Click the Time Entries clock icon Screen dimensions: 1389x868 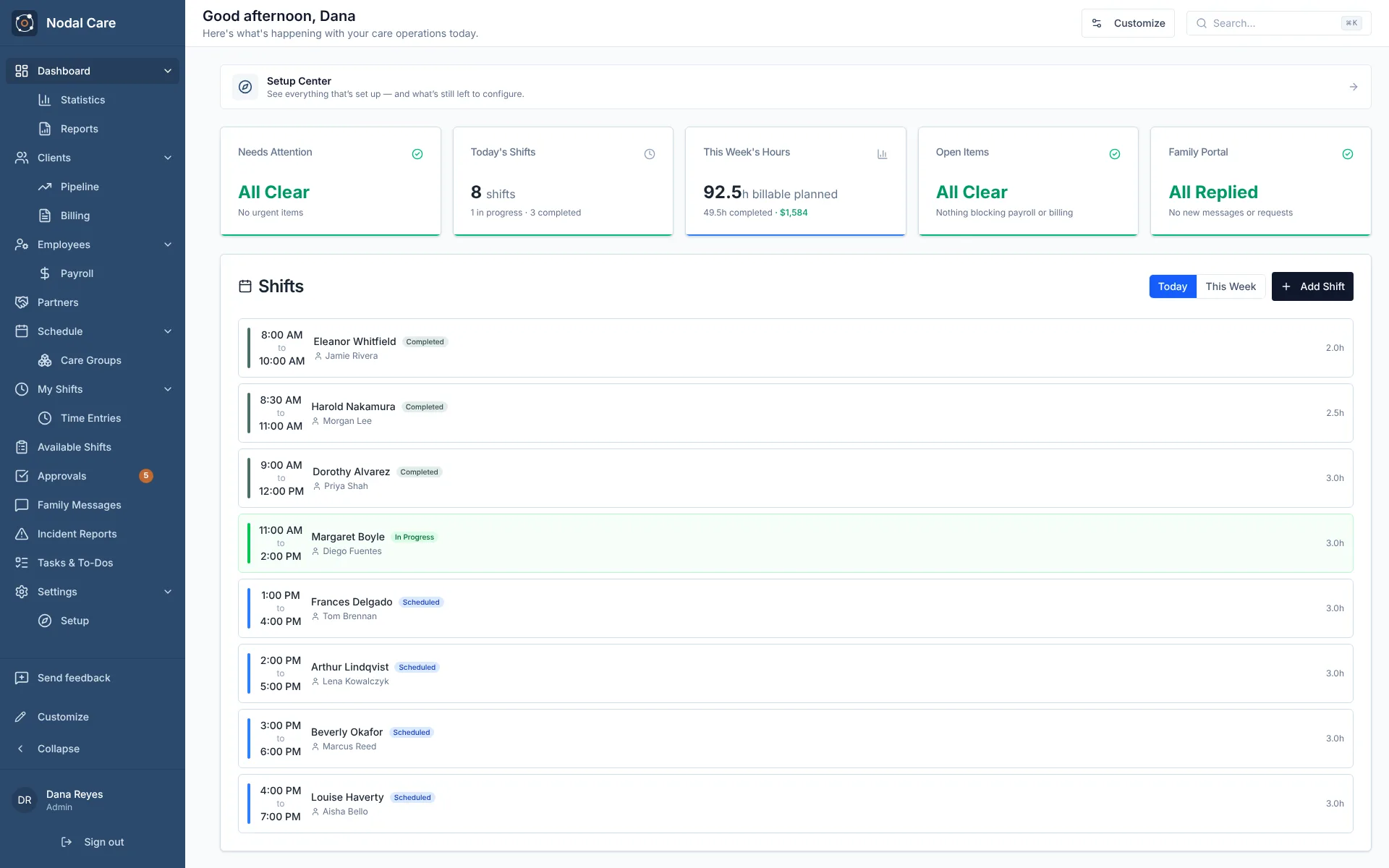click(x=45, y=418)
